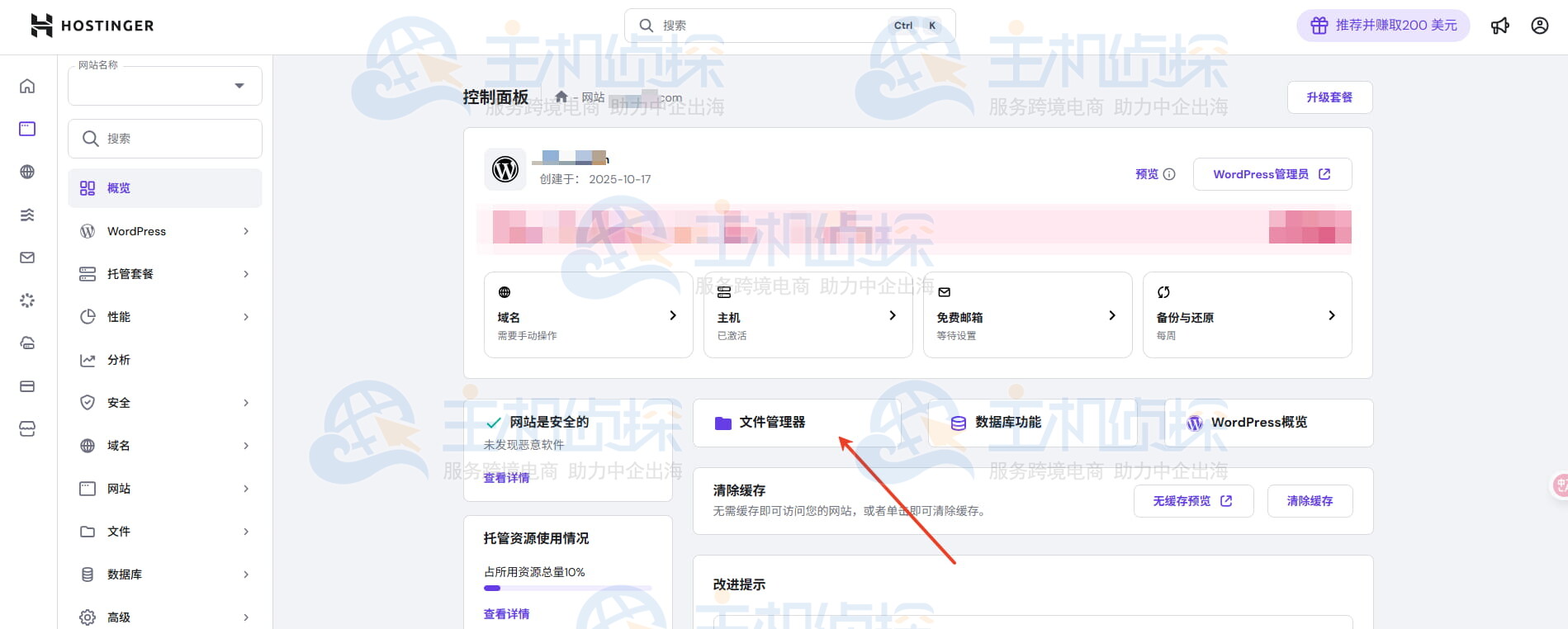Open the 备份与还原 card
This screenshot has width=1568, height=629.
pyautogui.click(x=1248, y=314)
